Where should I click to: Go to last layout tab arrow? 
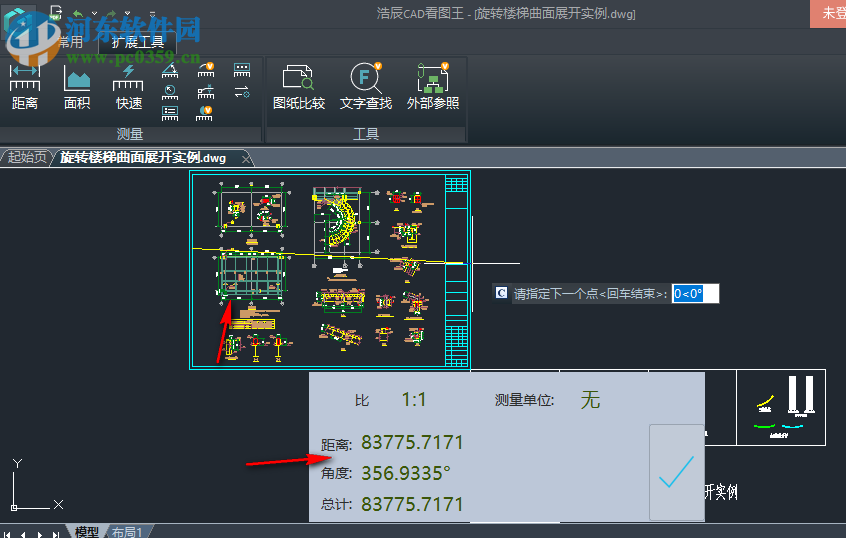click(x=56, y=534)
